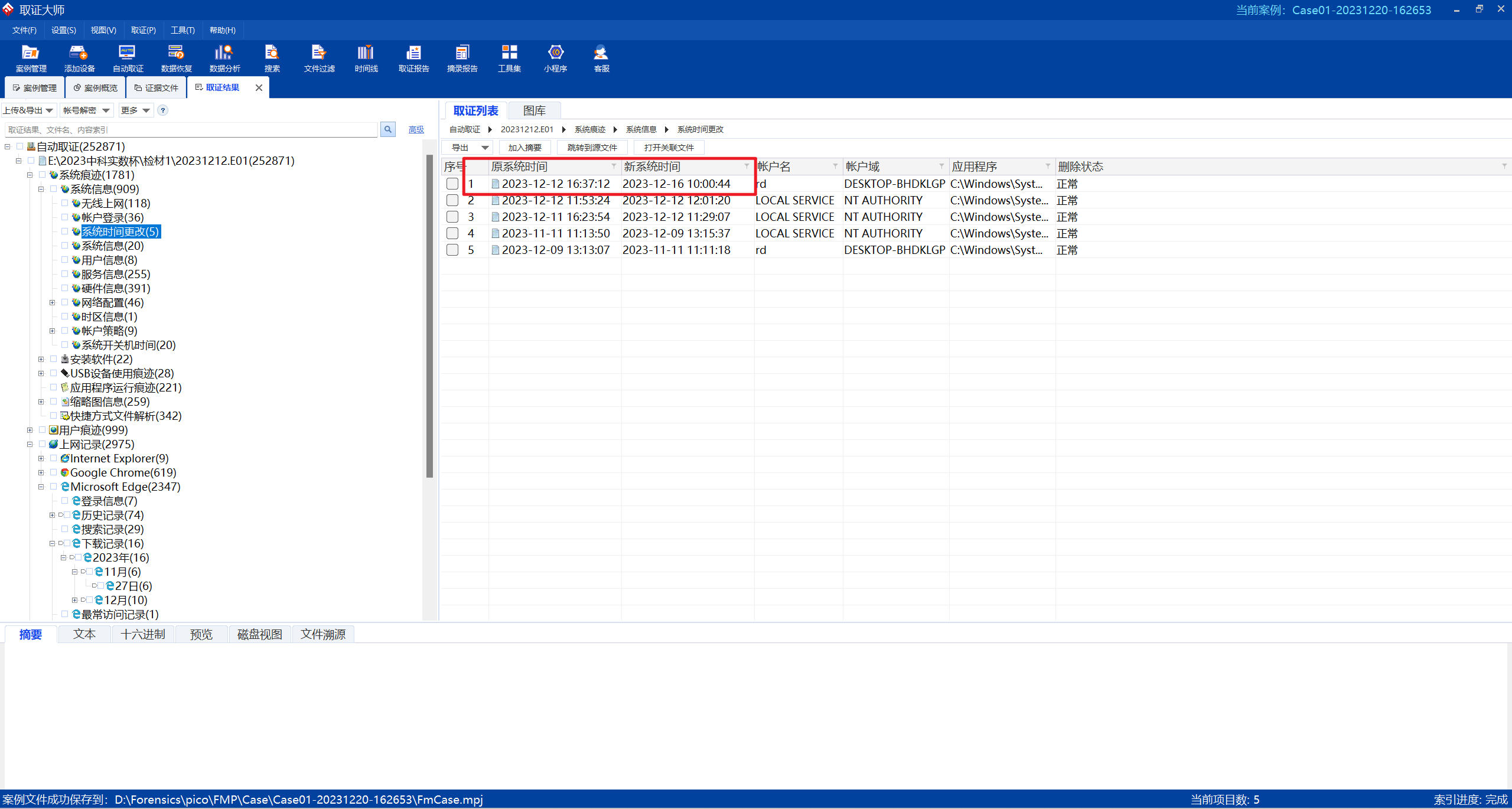This screenshot has height=809, width=1512.
Task: Open the 取证(P) menu
Action: (144, 30)
